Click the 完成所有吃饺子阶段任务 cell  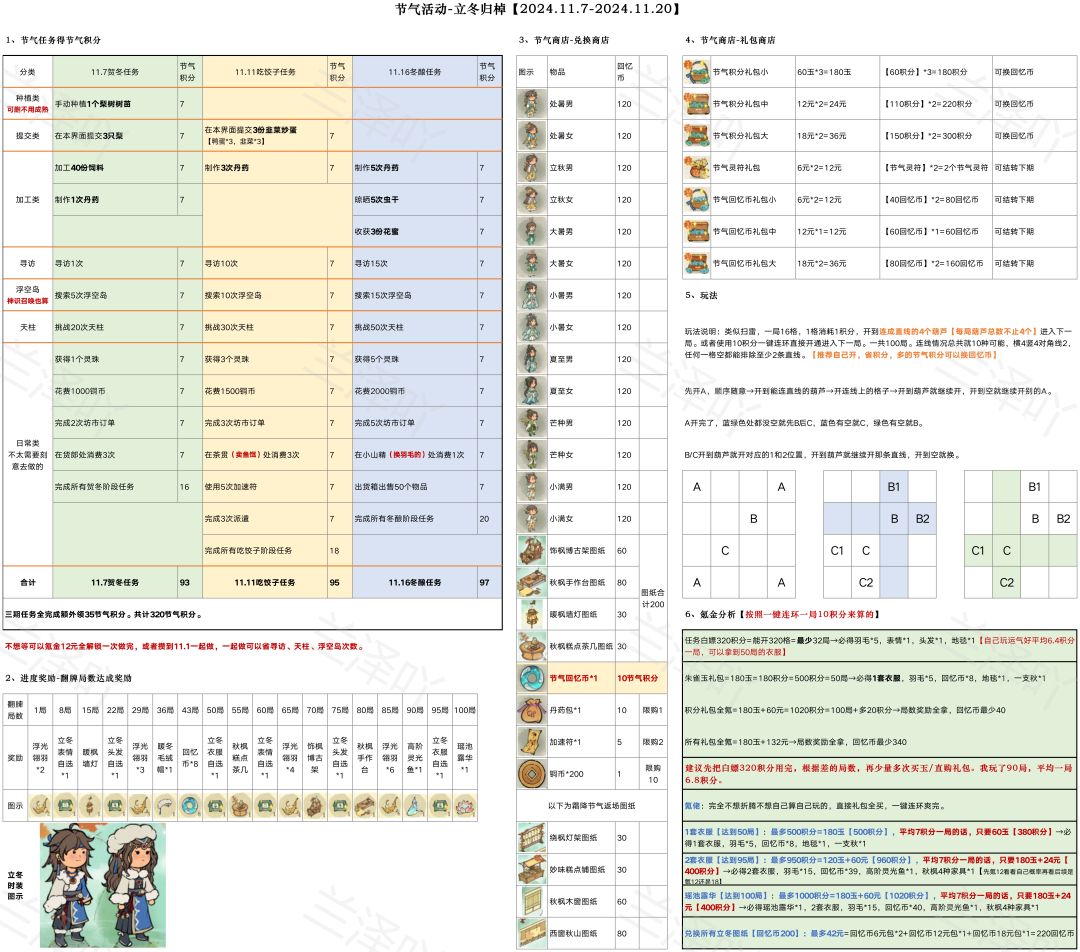(265, 550)
